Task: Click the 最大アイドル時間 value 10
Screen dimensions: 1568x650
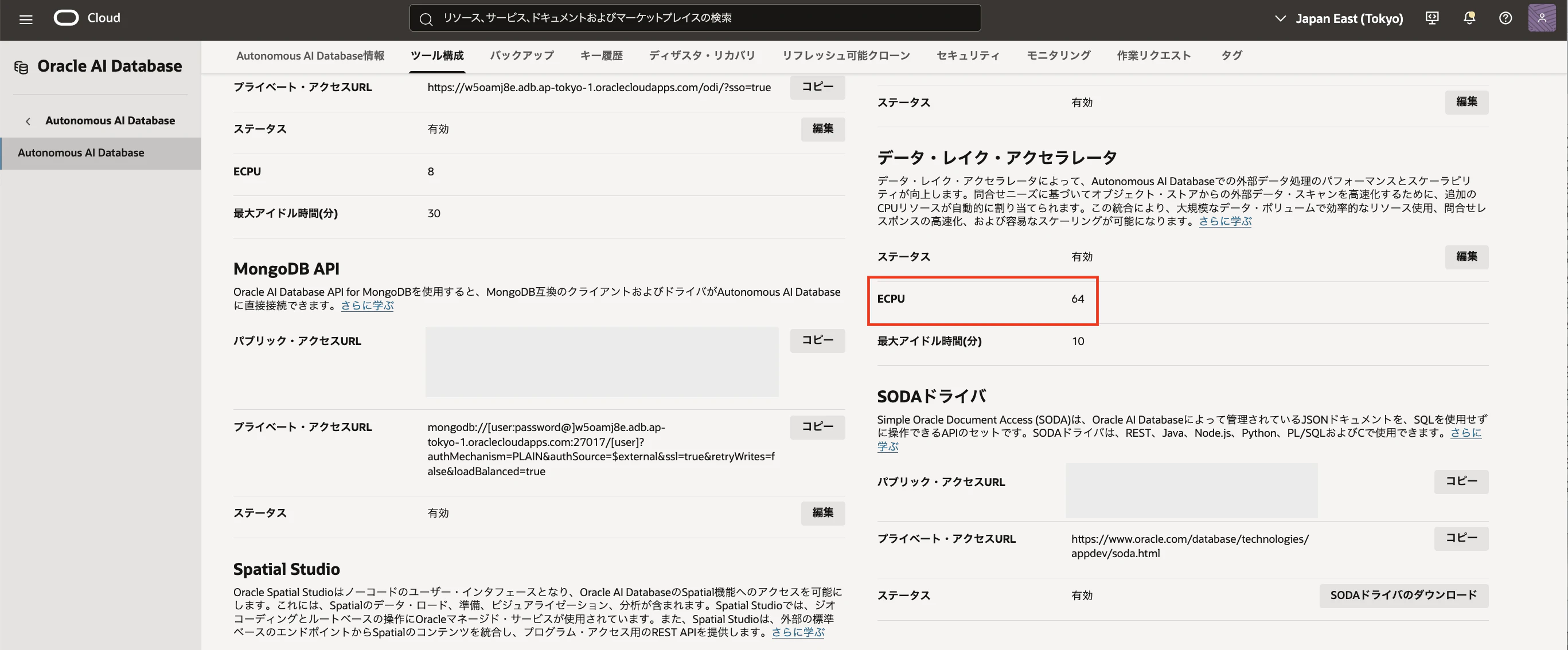Action: [x=1078, y=342]
